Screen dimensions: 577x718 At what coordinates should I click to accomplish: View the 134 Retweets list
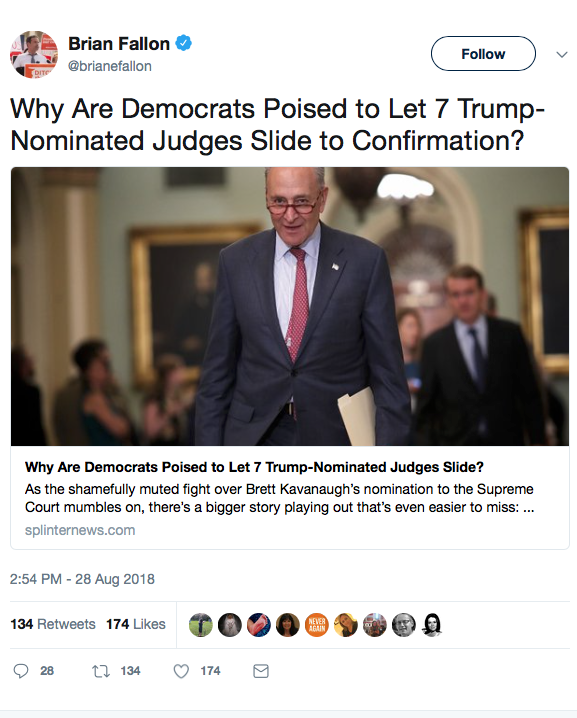[x=53, y=624]
